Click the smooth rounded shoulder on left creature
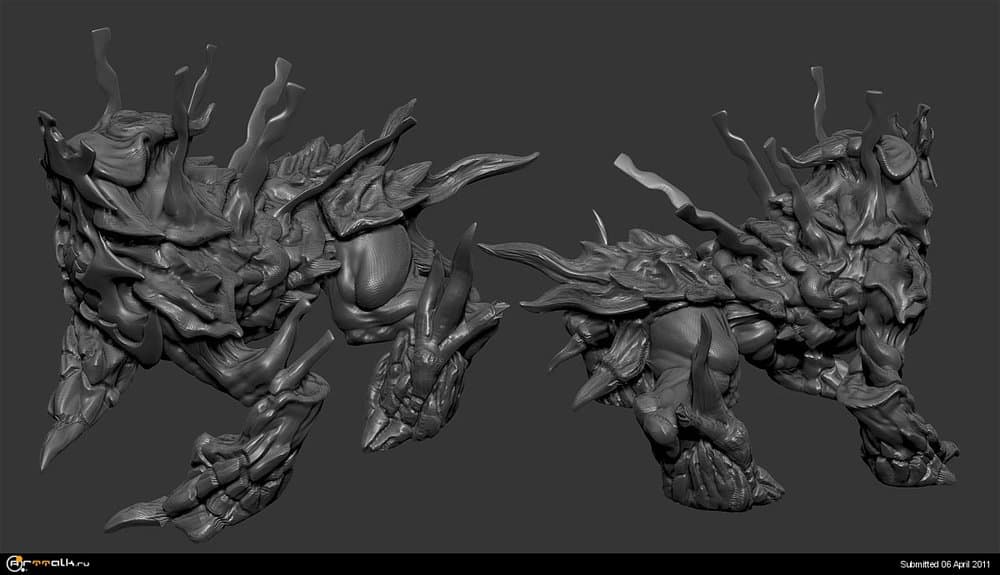This screenshot has height=575, width=1000. click(372, 275)
